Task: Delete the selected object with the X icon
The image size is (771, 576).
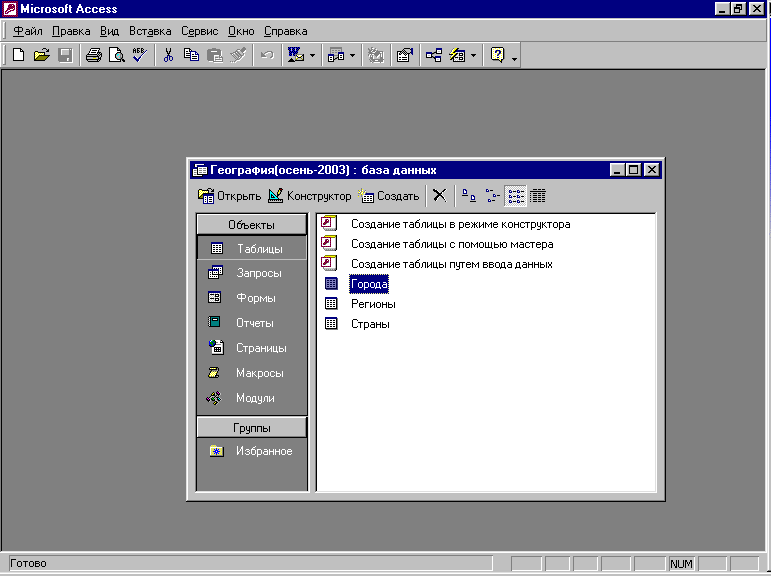Action: [439, 195]
